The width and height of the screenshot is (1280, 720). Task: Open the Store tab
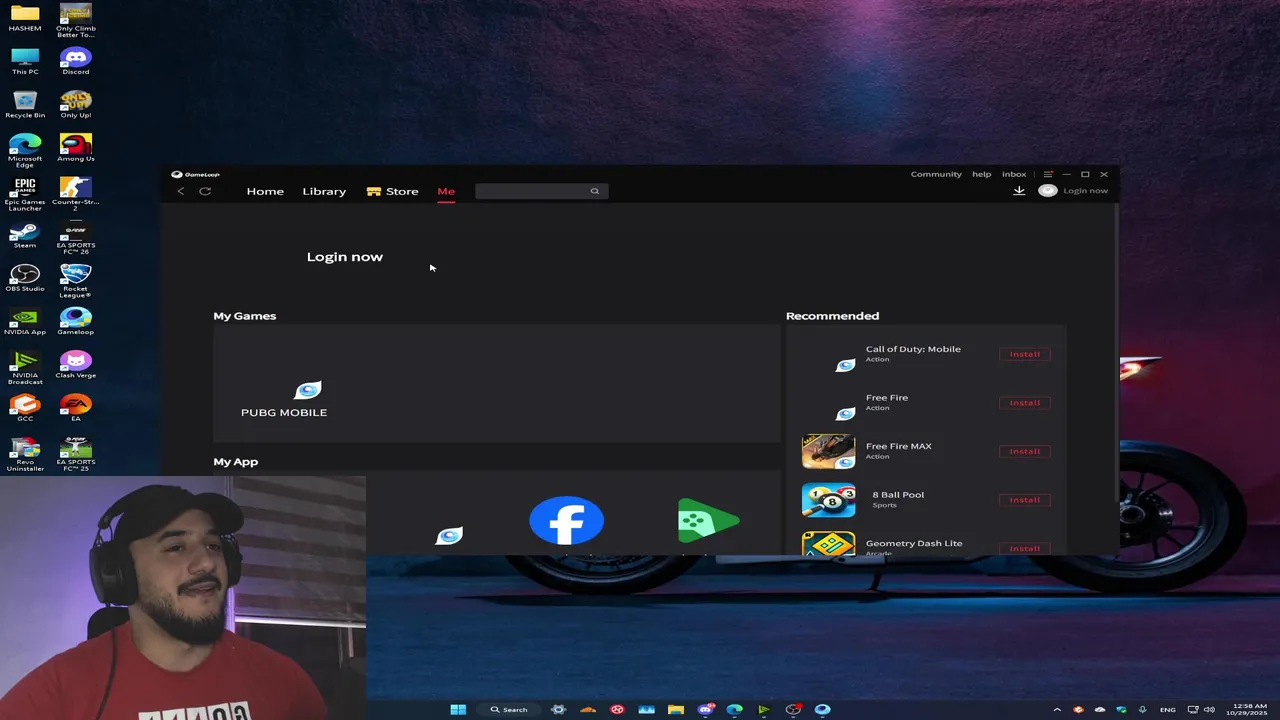click(x=393, y=191)
